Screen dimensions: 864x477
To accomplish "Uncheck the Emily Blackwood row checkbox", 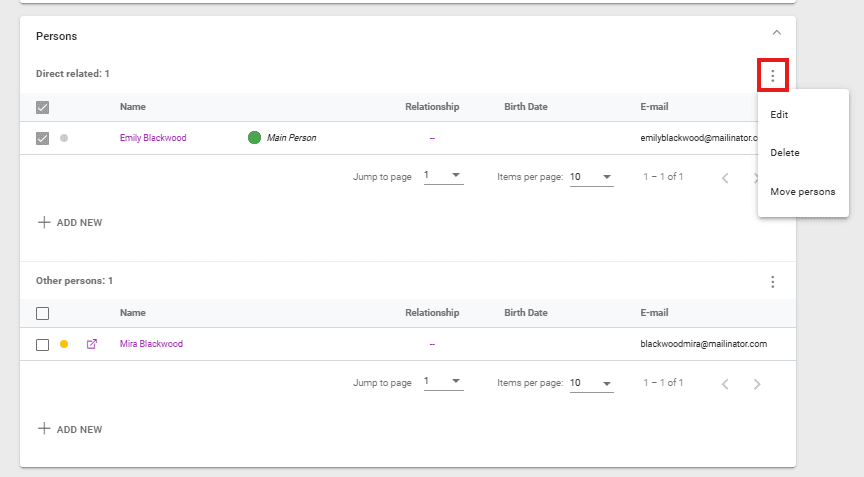I will click(x=42, y=138).
